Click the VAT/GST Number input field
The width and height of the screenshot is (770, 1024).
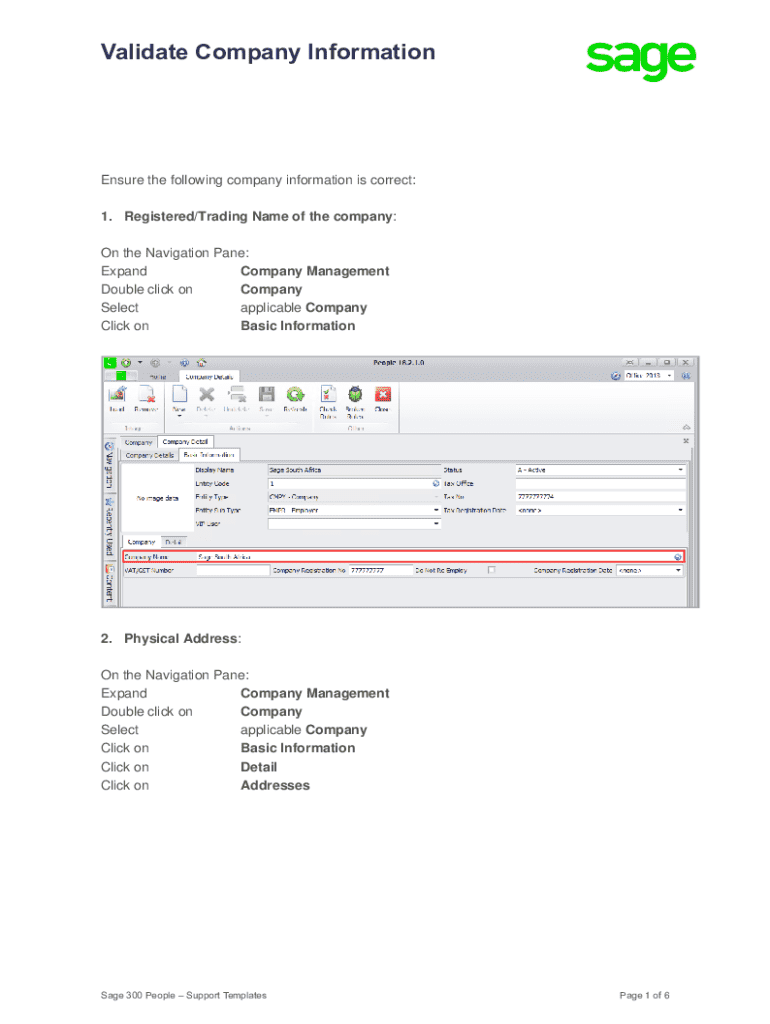coord(232,570)
